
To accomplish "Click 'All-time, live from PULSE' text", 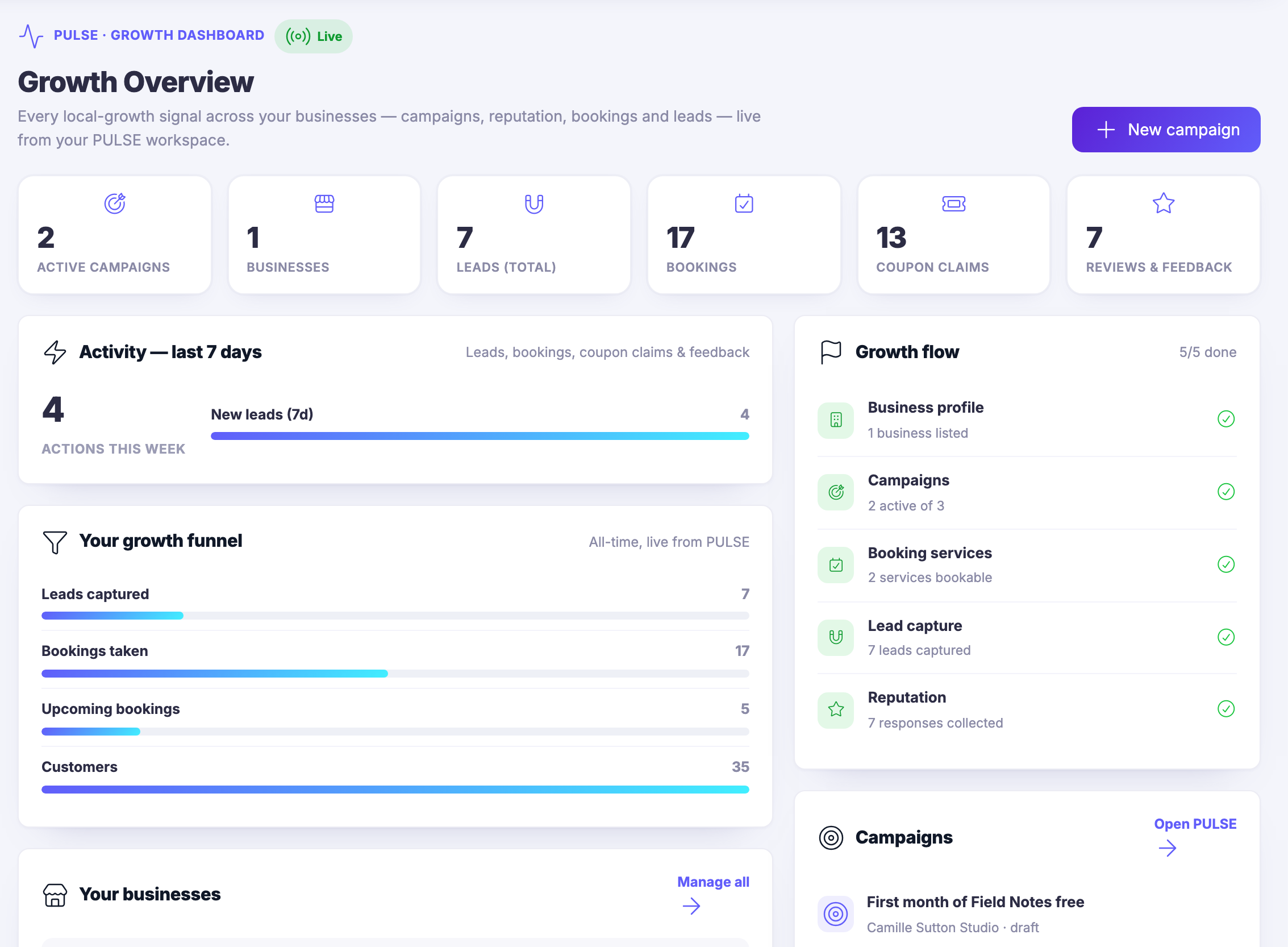I will [x=669, y=542].
